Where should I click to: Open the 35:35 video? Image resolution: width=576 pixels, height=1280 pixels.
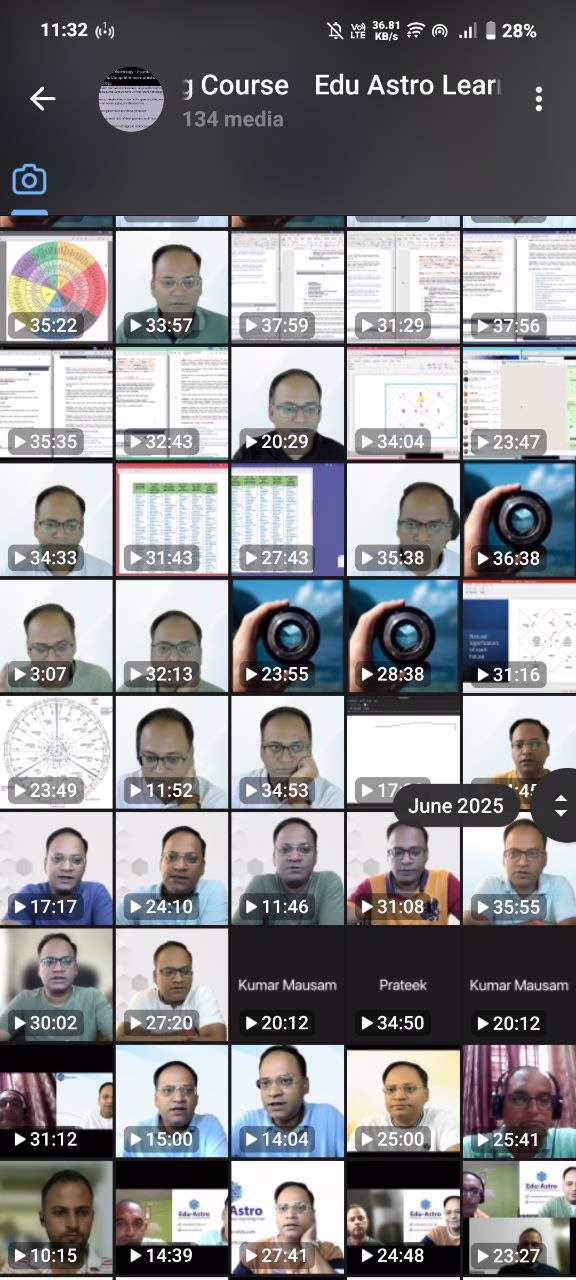(x=56, y=403)
